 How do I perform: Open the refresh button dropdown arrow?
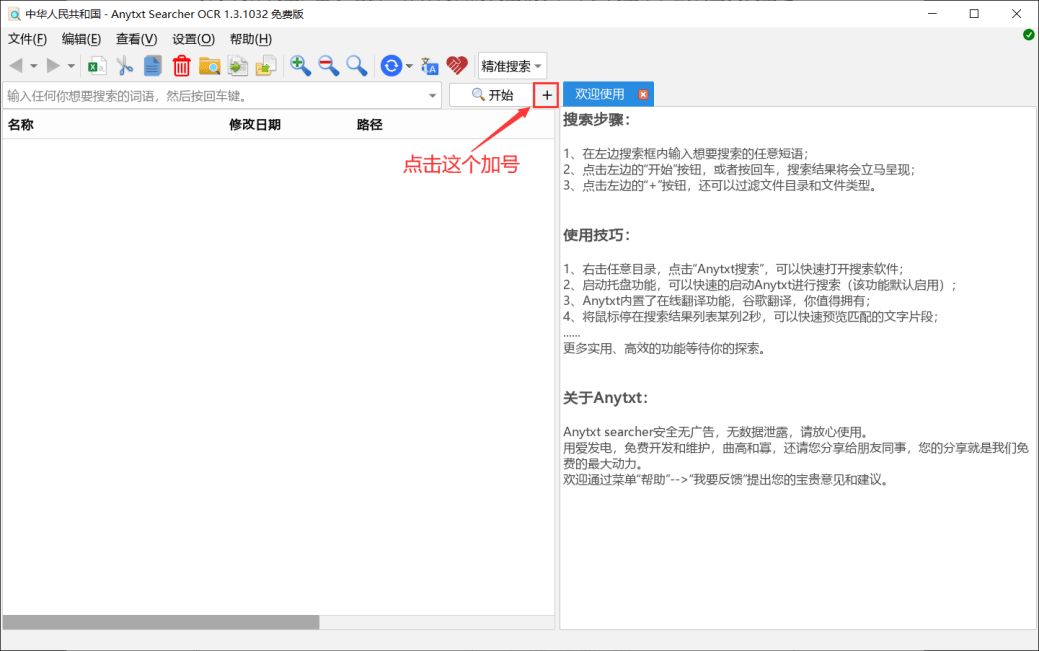409,66
